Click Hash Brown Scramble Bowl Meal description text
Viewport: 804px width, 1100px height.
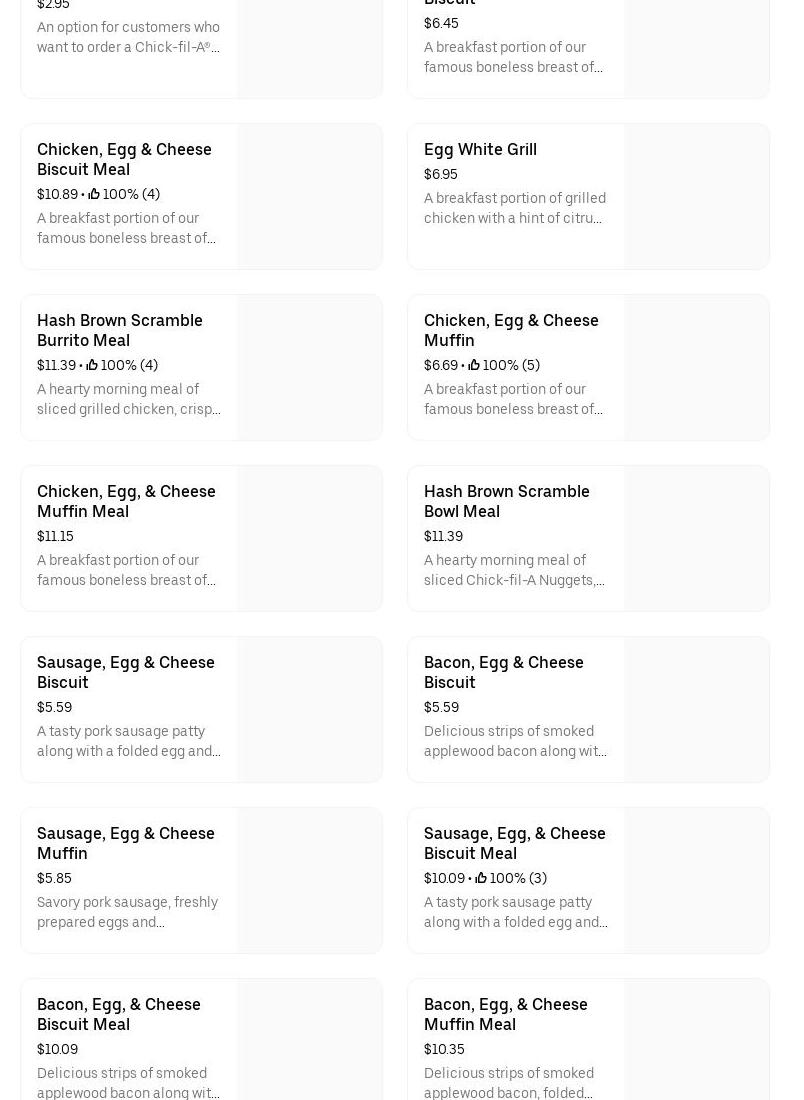[x=514, y=570]
